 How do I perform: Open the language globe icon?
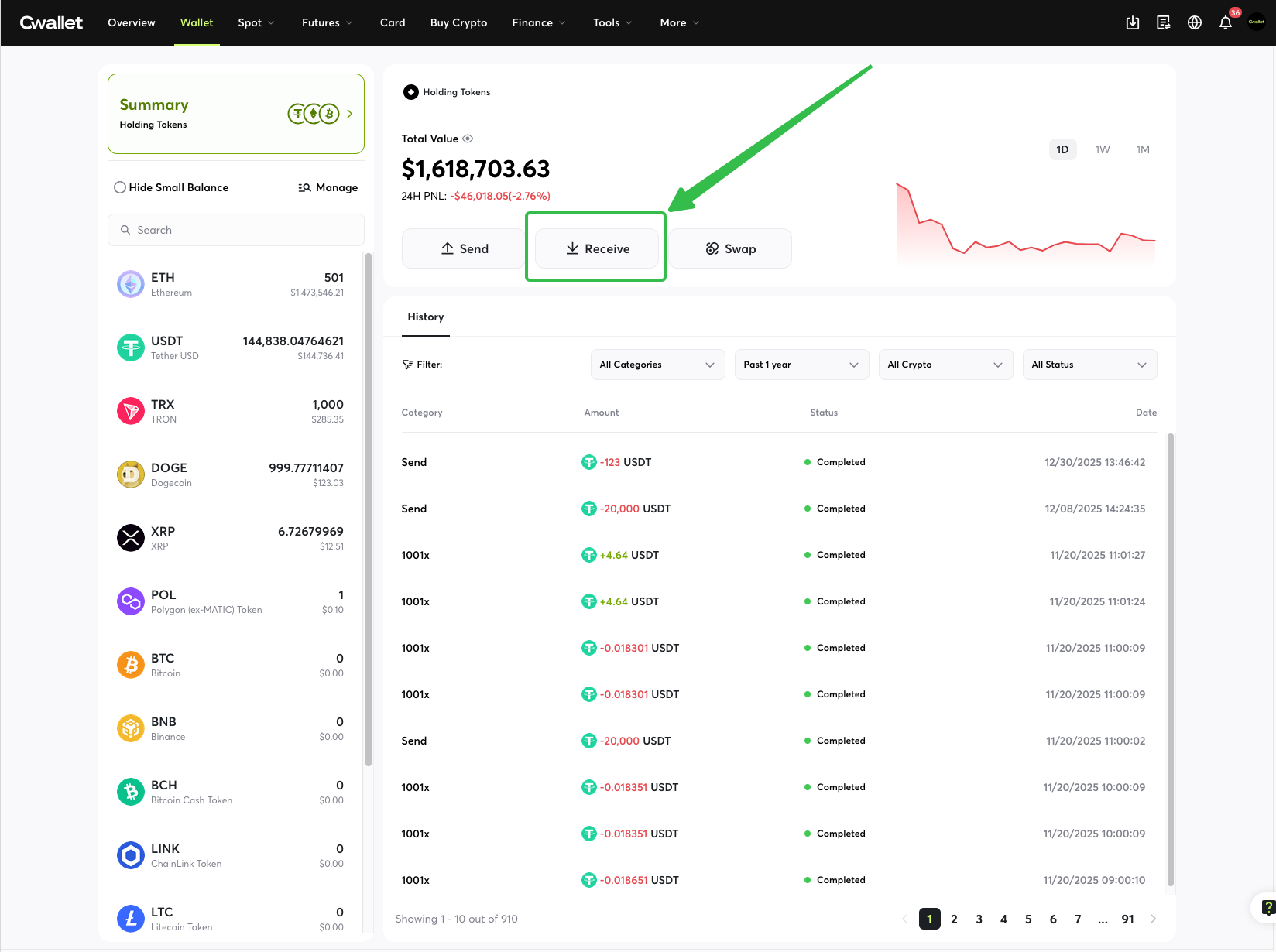tap(1195, 22)
